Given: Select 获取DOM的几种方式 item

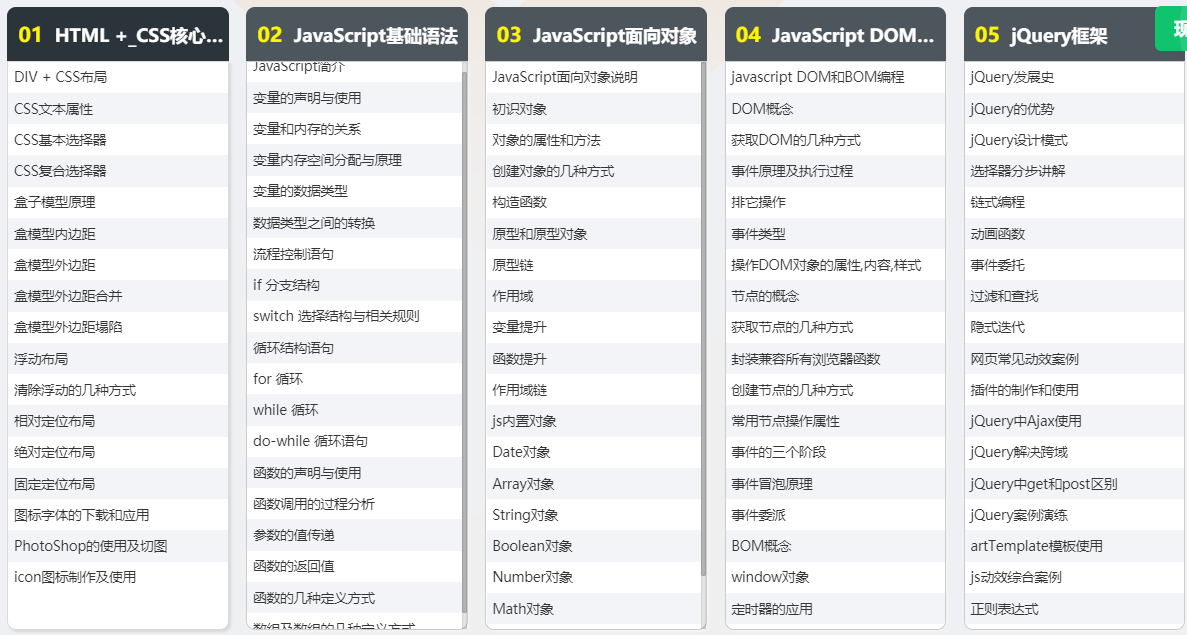Looking at the screenshot, I should click(x=835, y=140).
